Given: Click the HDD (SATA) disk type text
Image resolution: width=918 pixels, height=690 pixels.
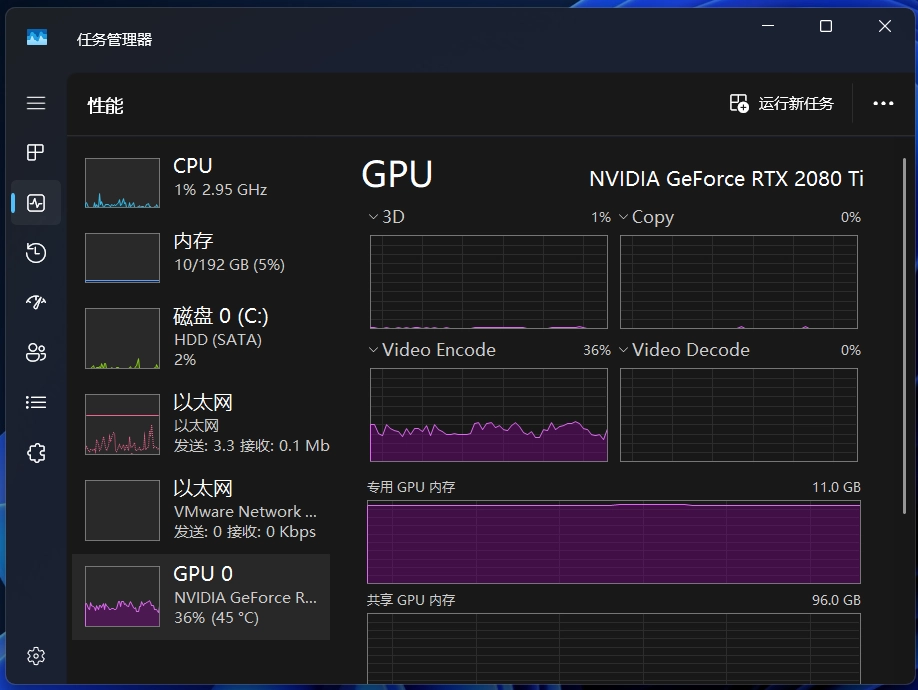Looking at the screenshot, I should pos(218,340).
